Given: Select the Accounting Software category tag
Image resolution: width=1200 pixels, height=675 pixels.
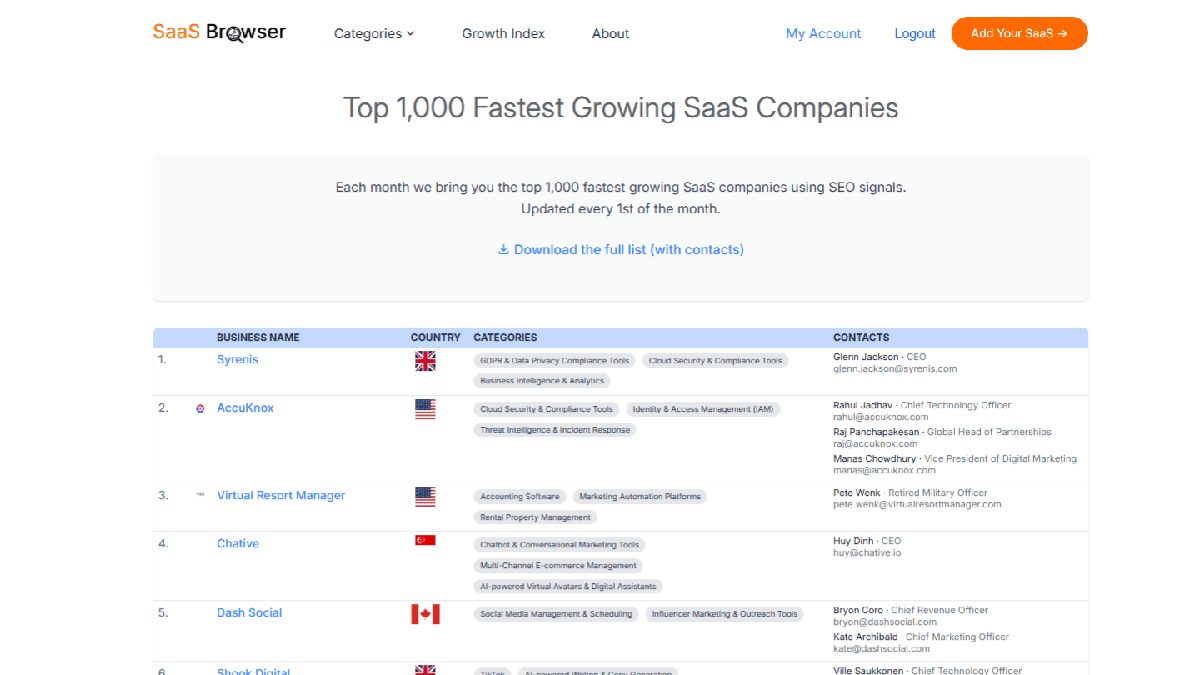Looking at the screenshot, I should coord(519,497).
